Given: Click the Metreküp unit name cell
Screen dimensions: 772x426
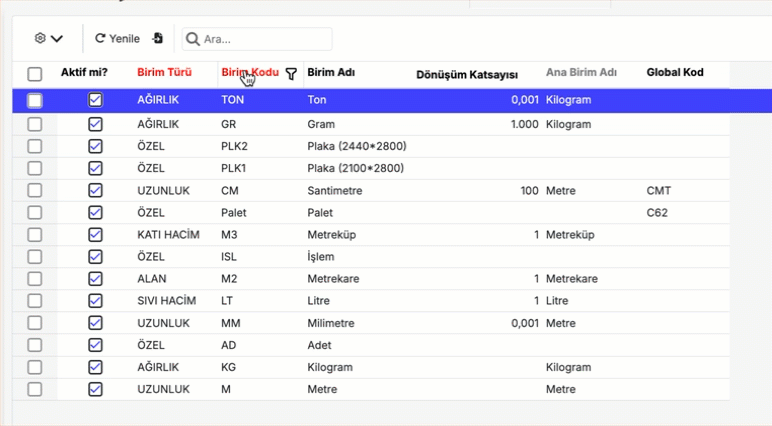Looking at the screenshot, I should point(331,234).
